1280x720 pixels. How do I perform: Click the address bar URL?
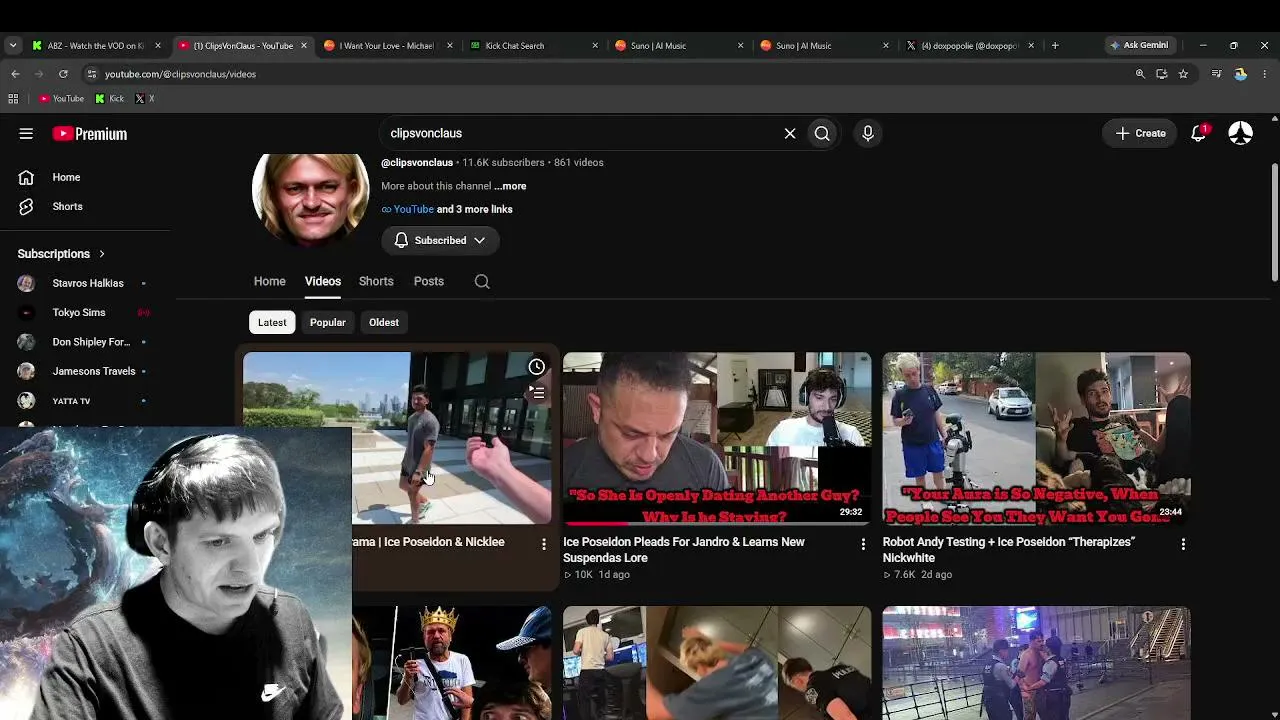point(180,74)
